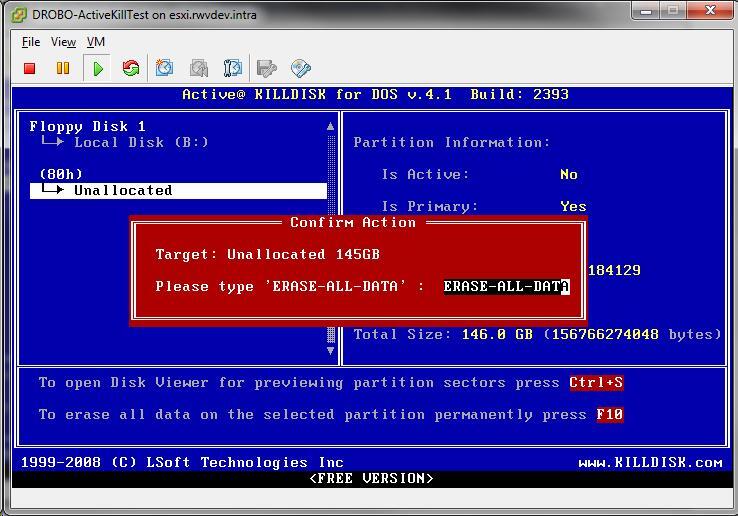The height and width of the screenshot is (516, 738).
Task: Suspend the VM with pause icon
Action: pos(63,68)
